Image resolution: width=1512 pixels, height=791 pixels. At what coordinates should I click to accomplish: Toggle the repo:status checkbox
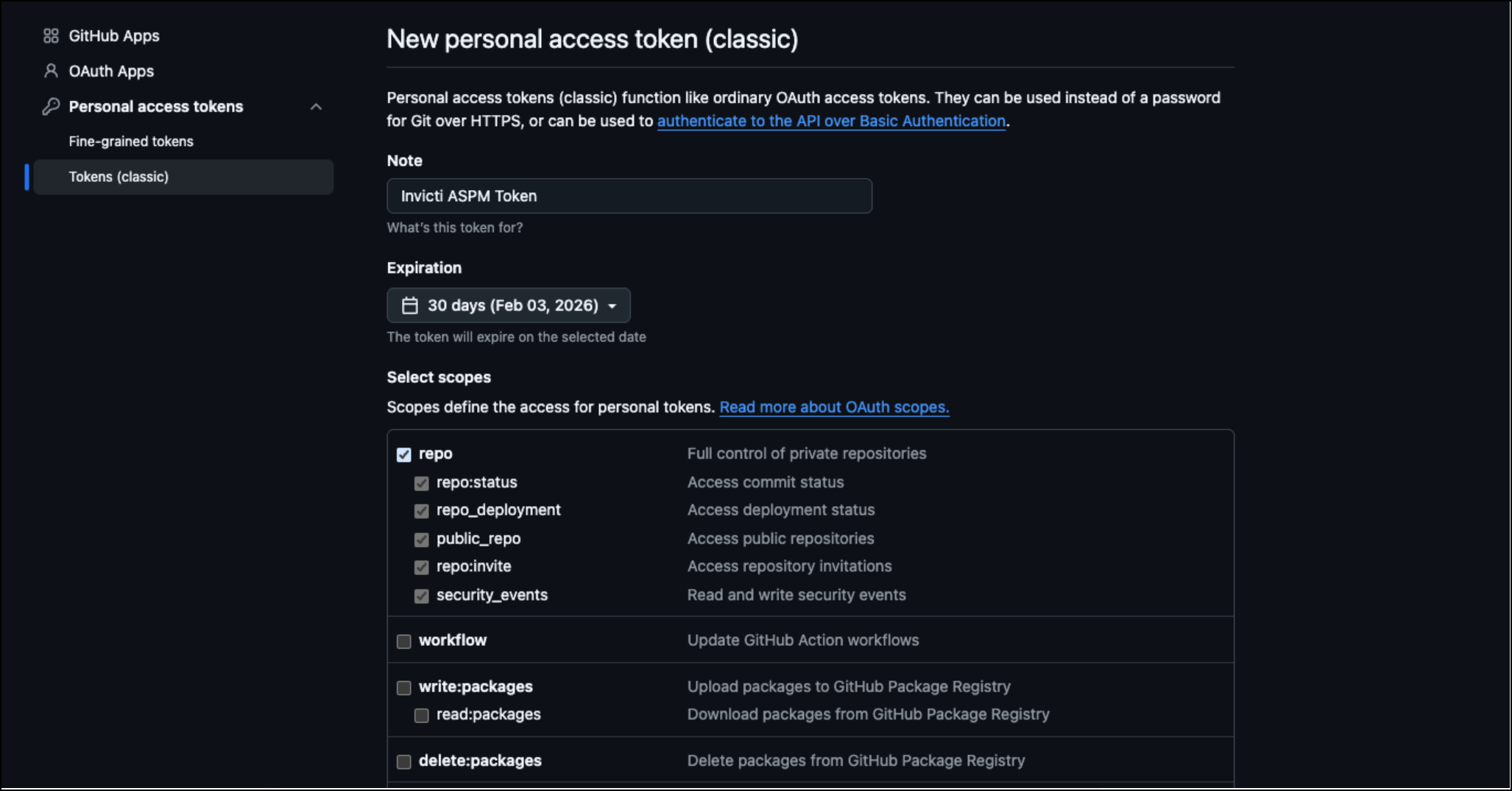pyautogui.click(x=422, y=483)
